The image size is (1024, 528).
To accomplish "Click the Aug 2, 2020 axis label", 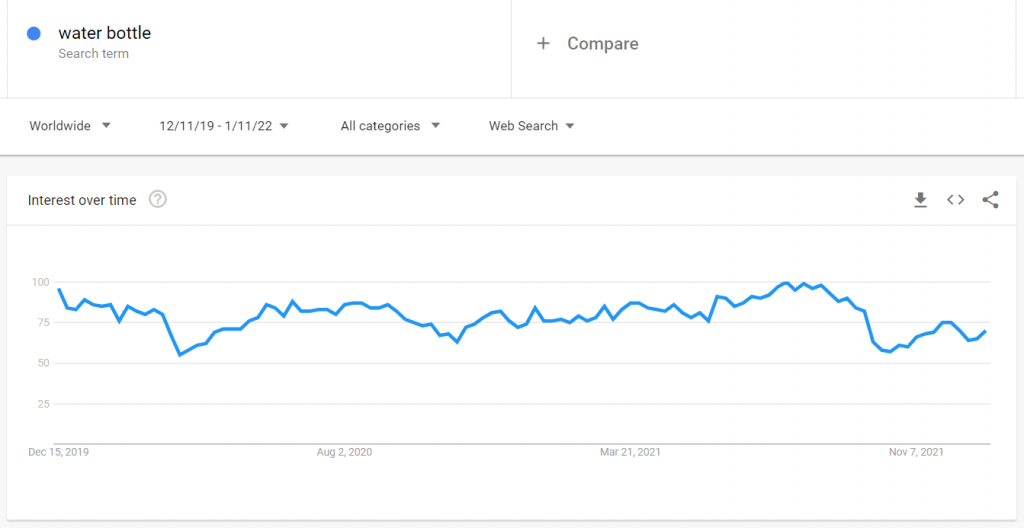I will click(344, 452).
